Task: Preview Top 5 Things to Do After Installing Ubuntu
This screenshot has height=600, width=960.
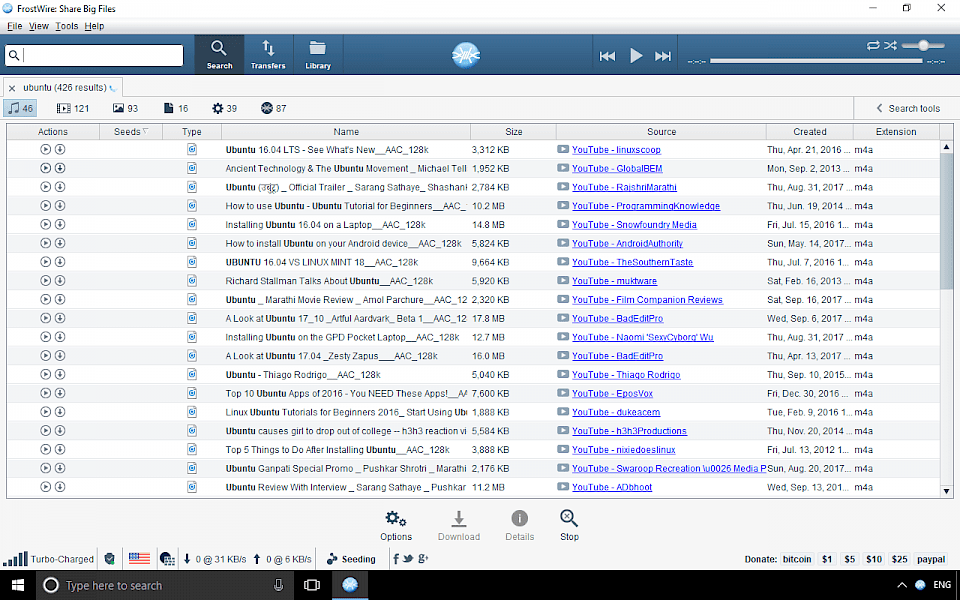Action: pyautogui.click(x=45, y=449)
